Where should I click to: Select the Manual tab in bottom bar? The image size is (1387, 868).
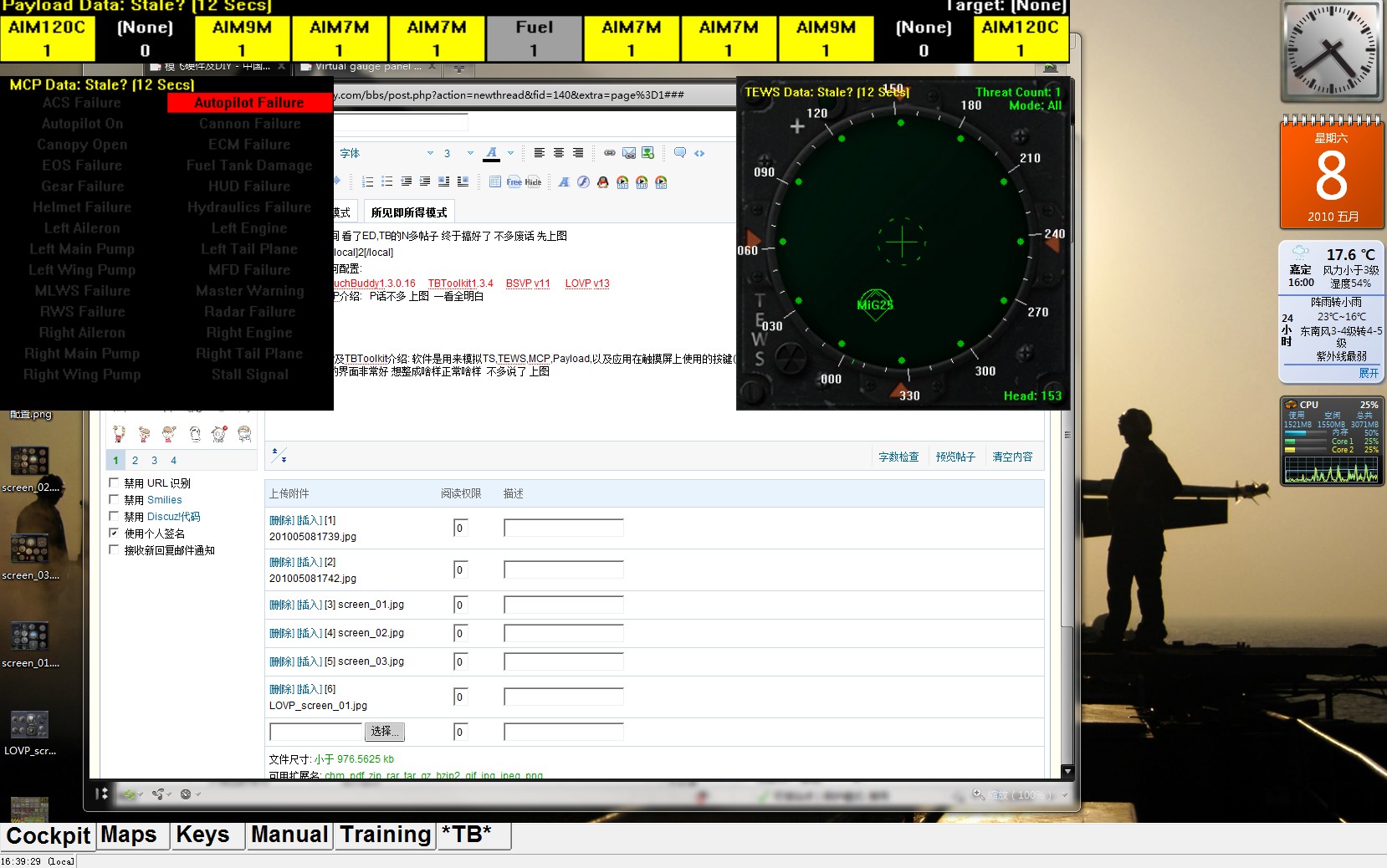(x=289, y=835)
